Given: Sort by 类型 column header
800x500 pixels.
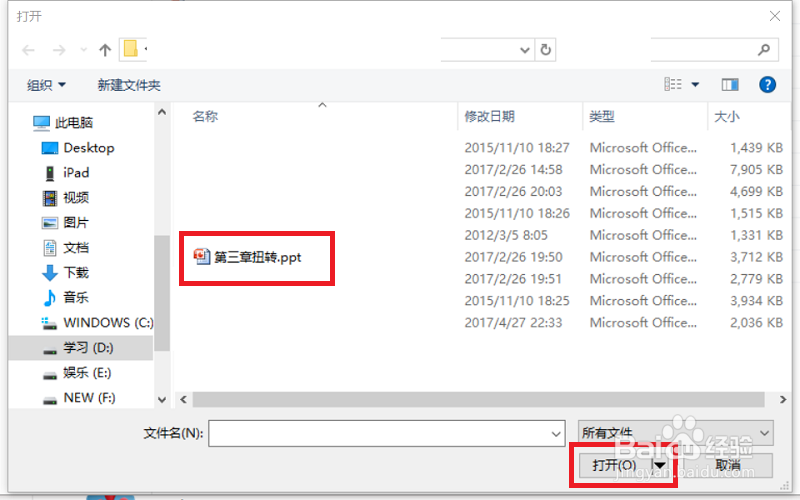Looking at the screenshot, I should click(602, 116).
